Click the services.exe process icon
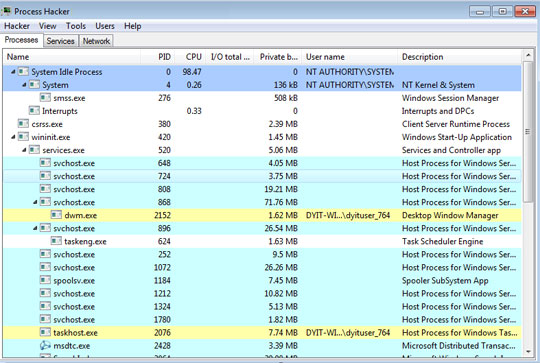Image resolution: width=540 pixels, height=363 pixels. [34, 150]
